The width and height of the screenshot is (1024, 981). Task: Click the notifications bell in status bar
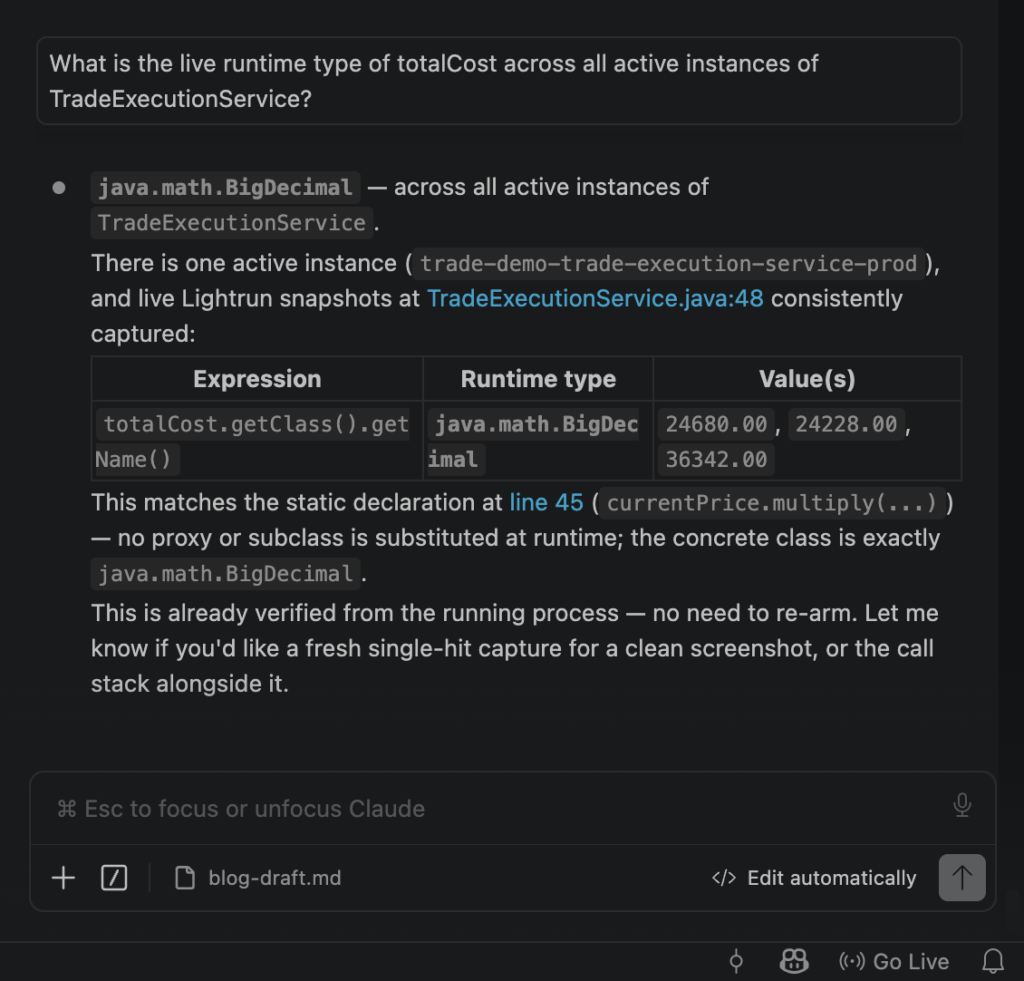coord(993,961)
